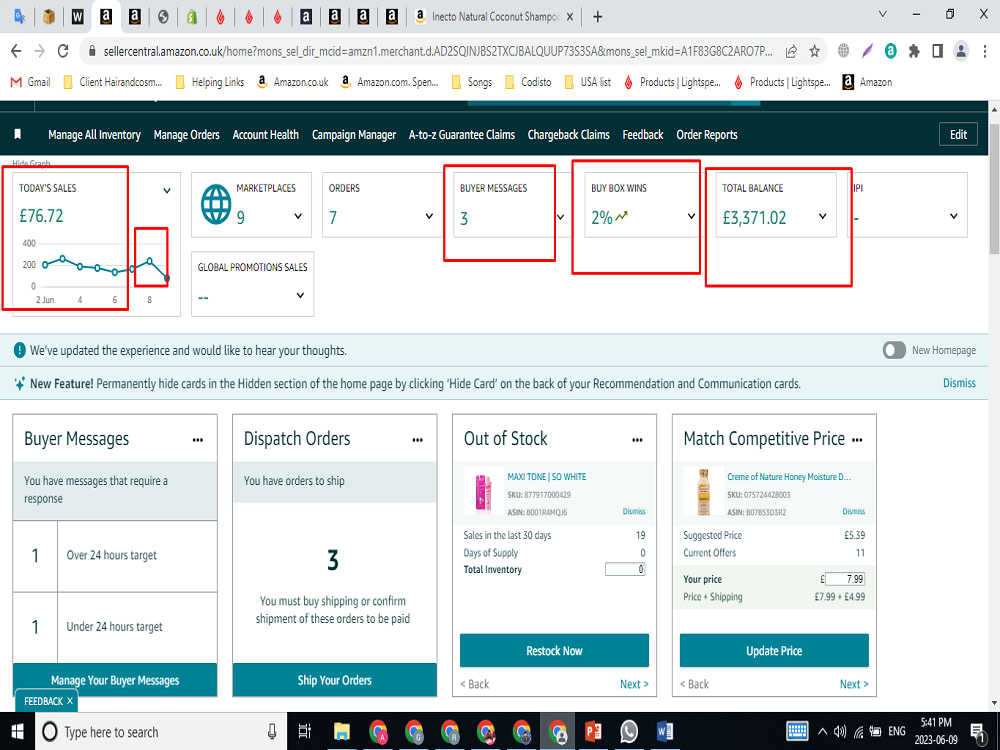Screen dimensions: 1000x750
Task: Open Order Reports
Action: 707,135
